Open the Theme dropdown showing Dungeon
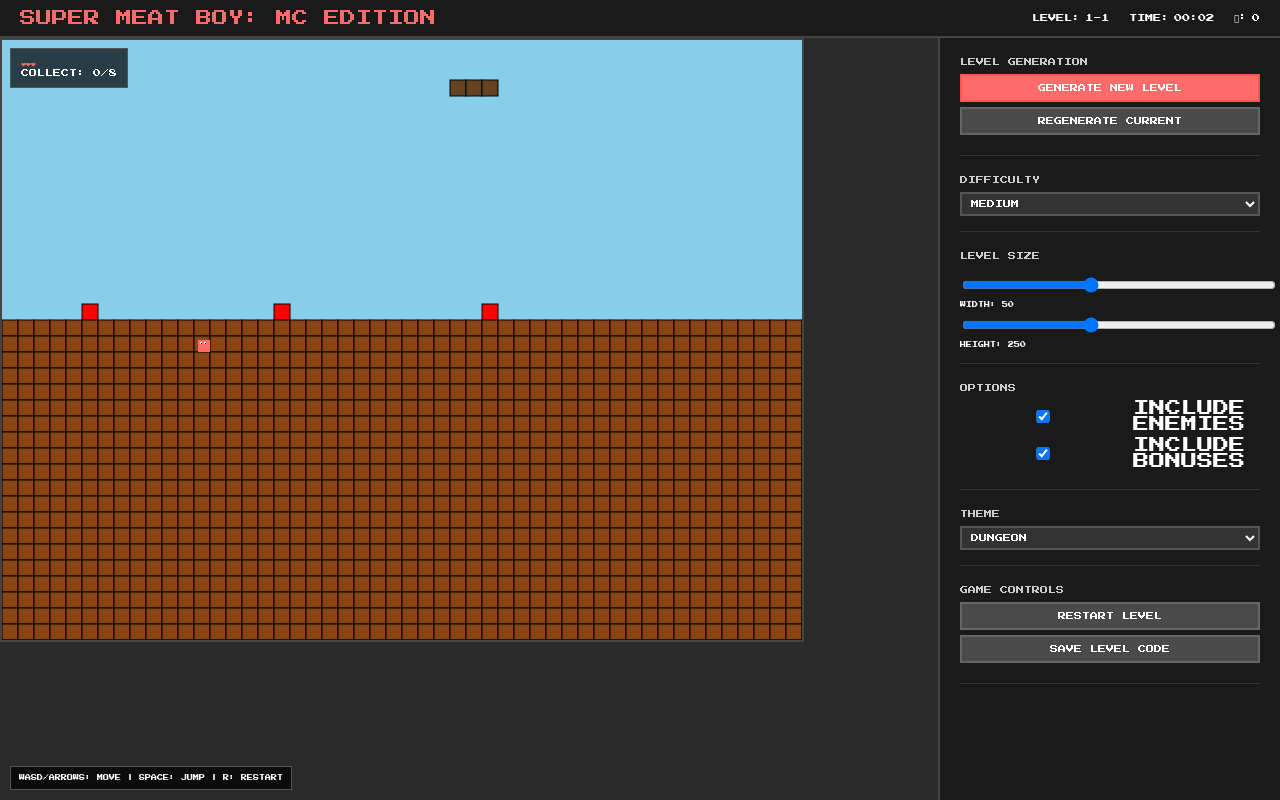 [x=1109, y=537]
